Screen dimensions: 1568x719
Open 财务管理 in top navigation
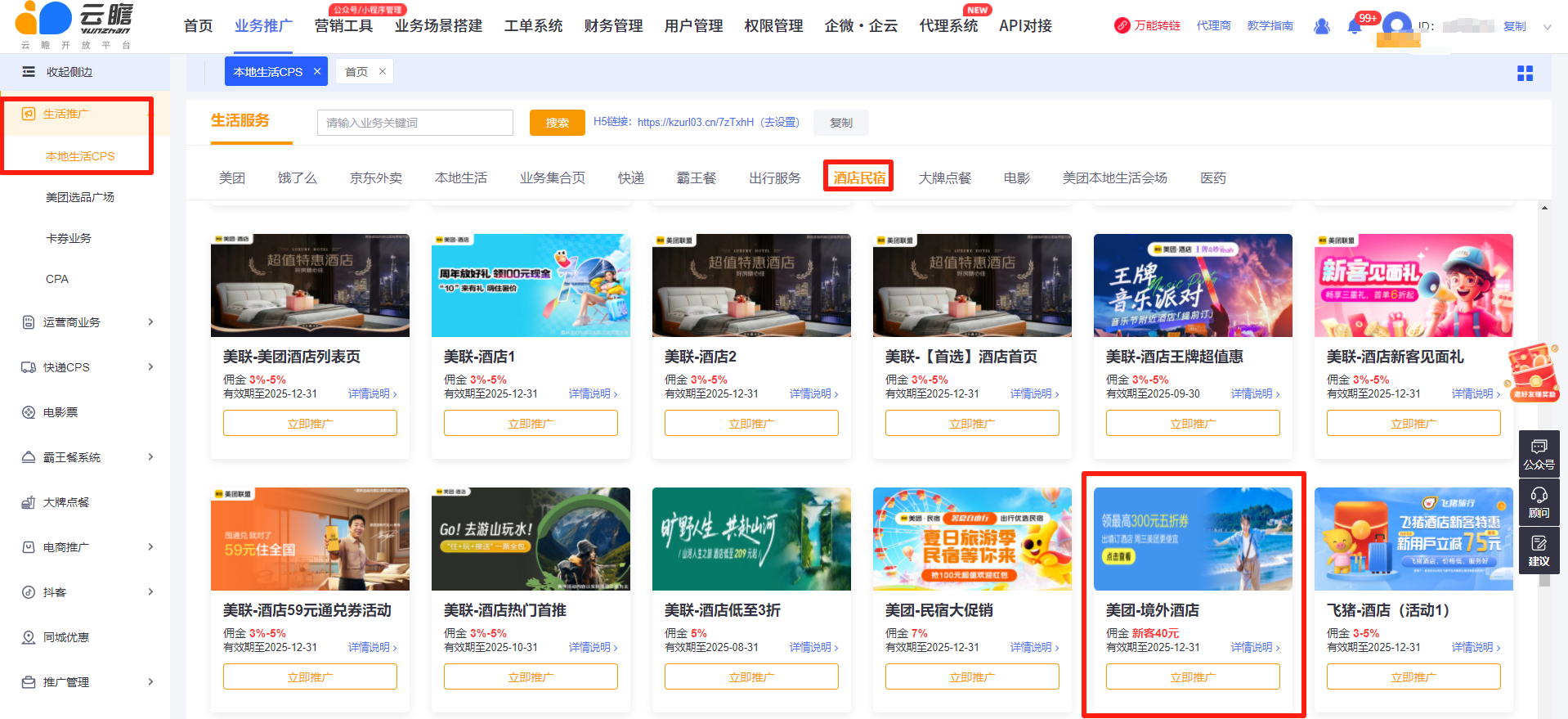[x=613, y=26]
